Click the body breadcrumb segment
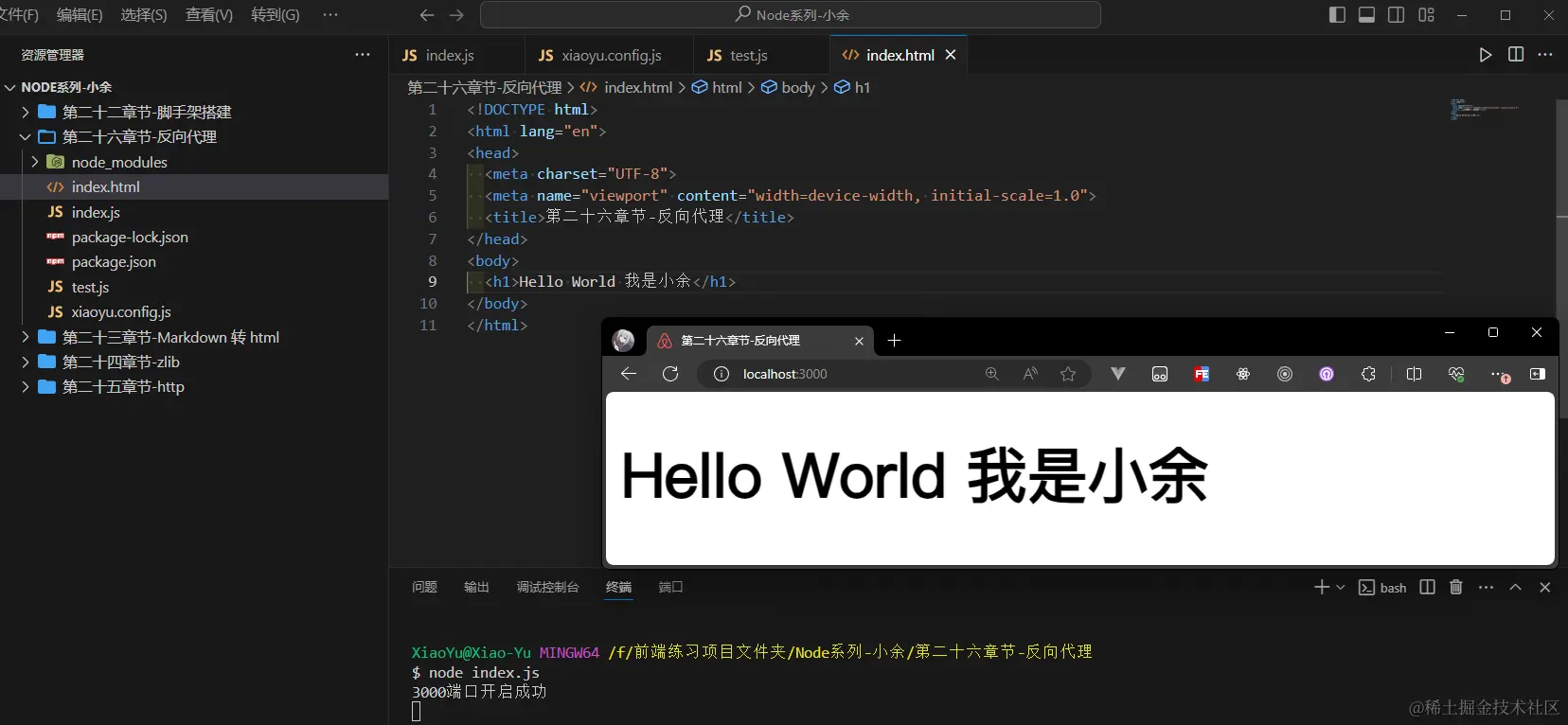The height and width of the screenshot is (725, 1568). (x=788, y=87)
